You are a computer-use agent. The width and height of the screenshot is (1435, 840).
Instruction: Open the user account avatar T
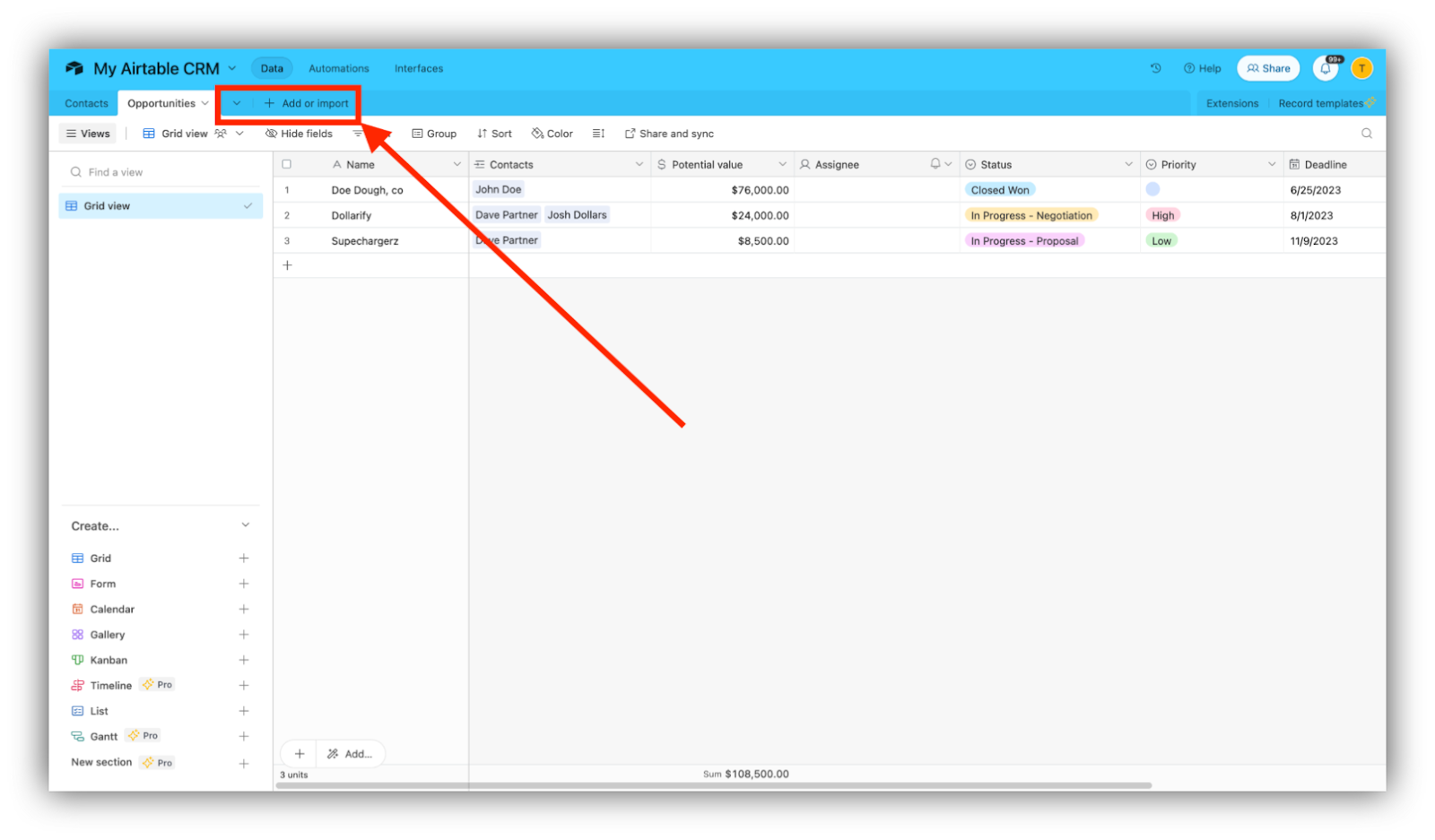[x=1361, y=68]
